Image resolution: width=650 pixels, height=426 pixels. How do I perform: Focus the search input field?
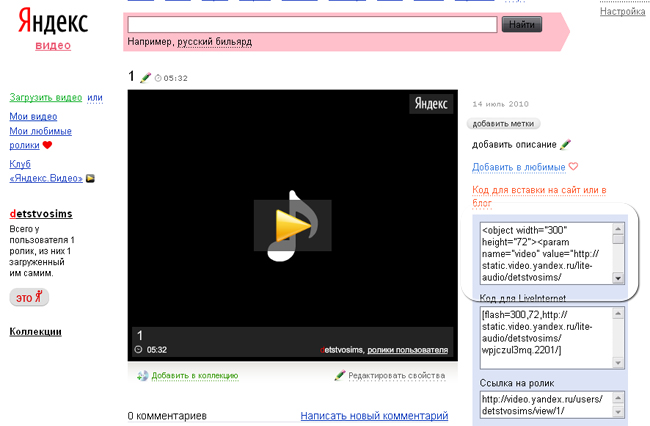coord(312,24)
